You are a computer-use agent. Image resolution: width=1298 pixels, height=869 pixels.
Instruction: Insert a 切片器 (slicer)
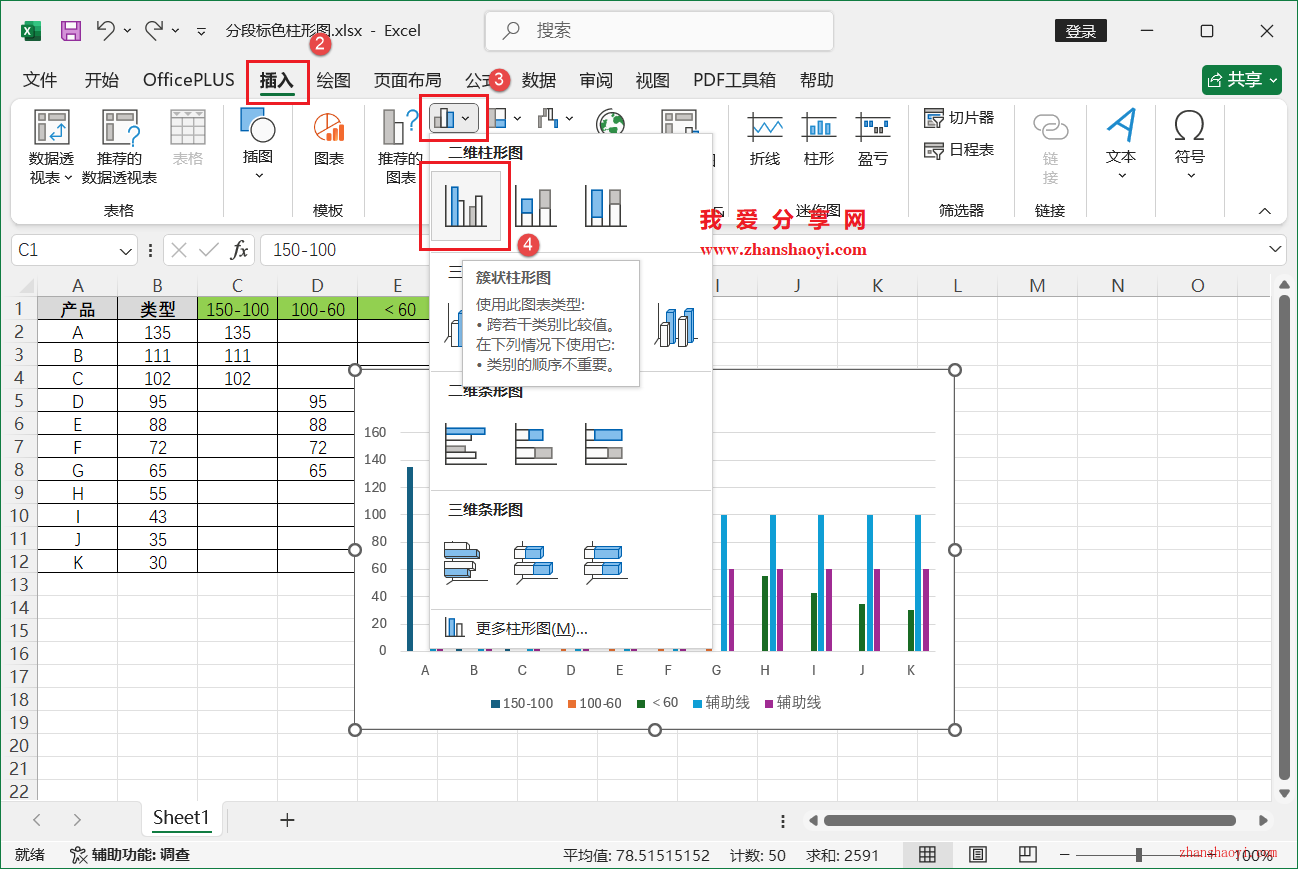click(x=958, y=117)
